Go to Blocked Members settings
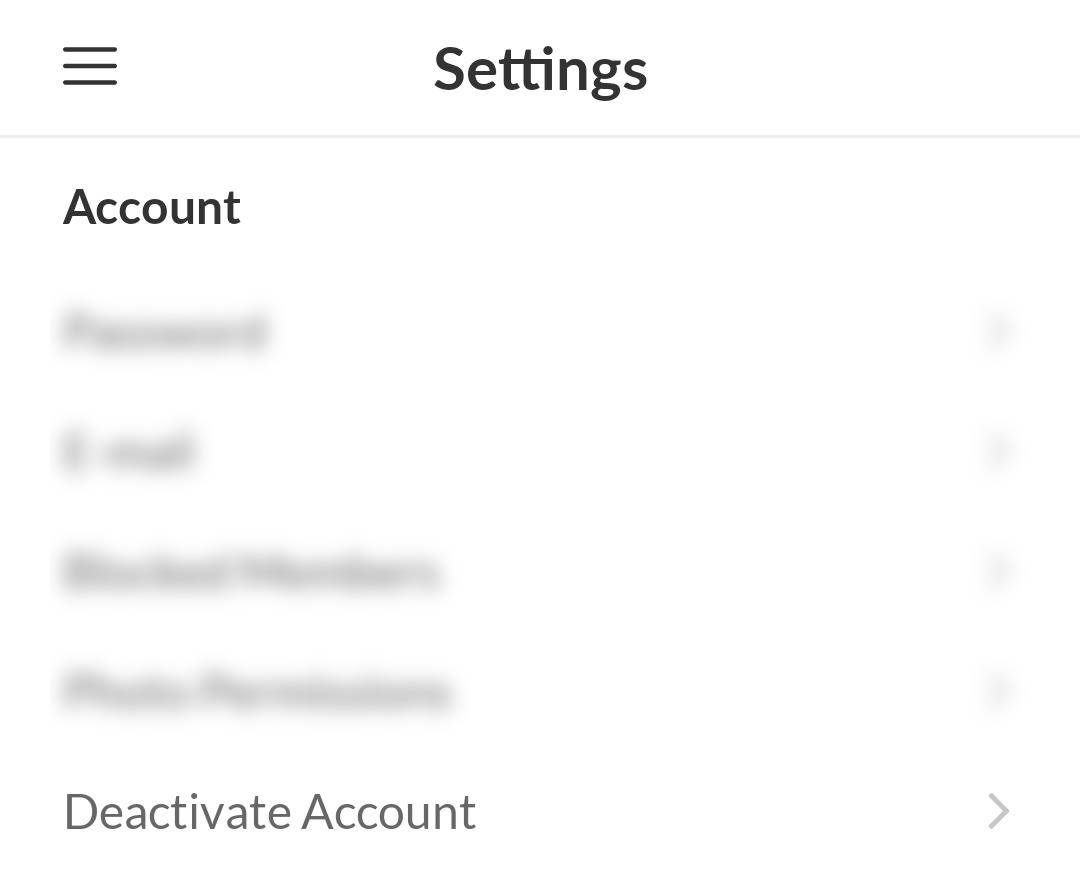The image size is (1080, 883). [x=251, y=571]
